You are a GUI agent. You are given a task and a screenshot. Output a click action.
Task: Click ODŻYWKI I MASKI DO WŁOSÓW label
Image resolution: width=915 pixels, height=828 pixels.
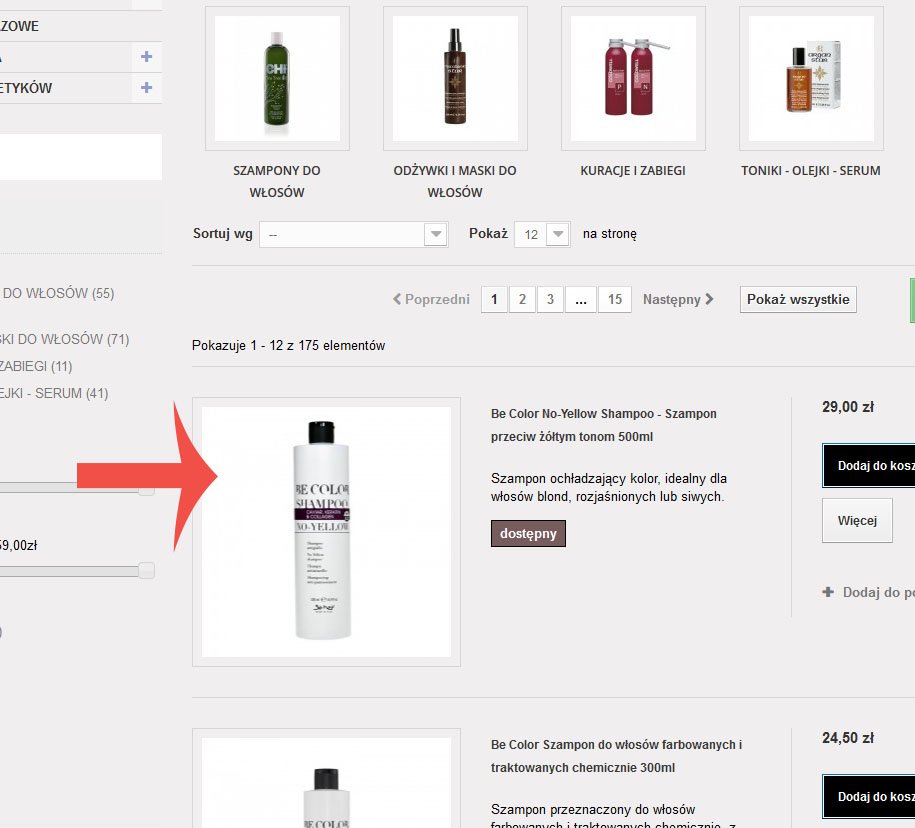pos(455,181)
